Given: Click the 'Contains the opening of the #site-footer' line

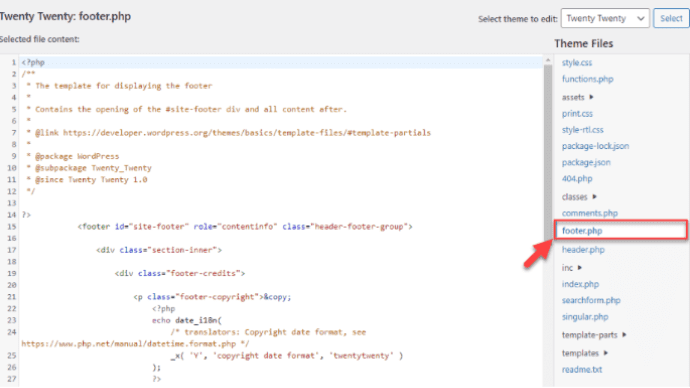Looking at the screenshot, I should tap(186, 109).
